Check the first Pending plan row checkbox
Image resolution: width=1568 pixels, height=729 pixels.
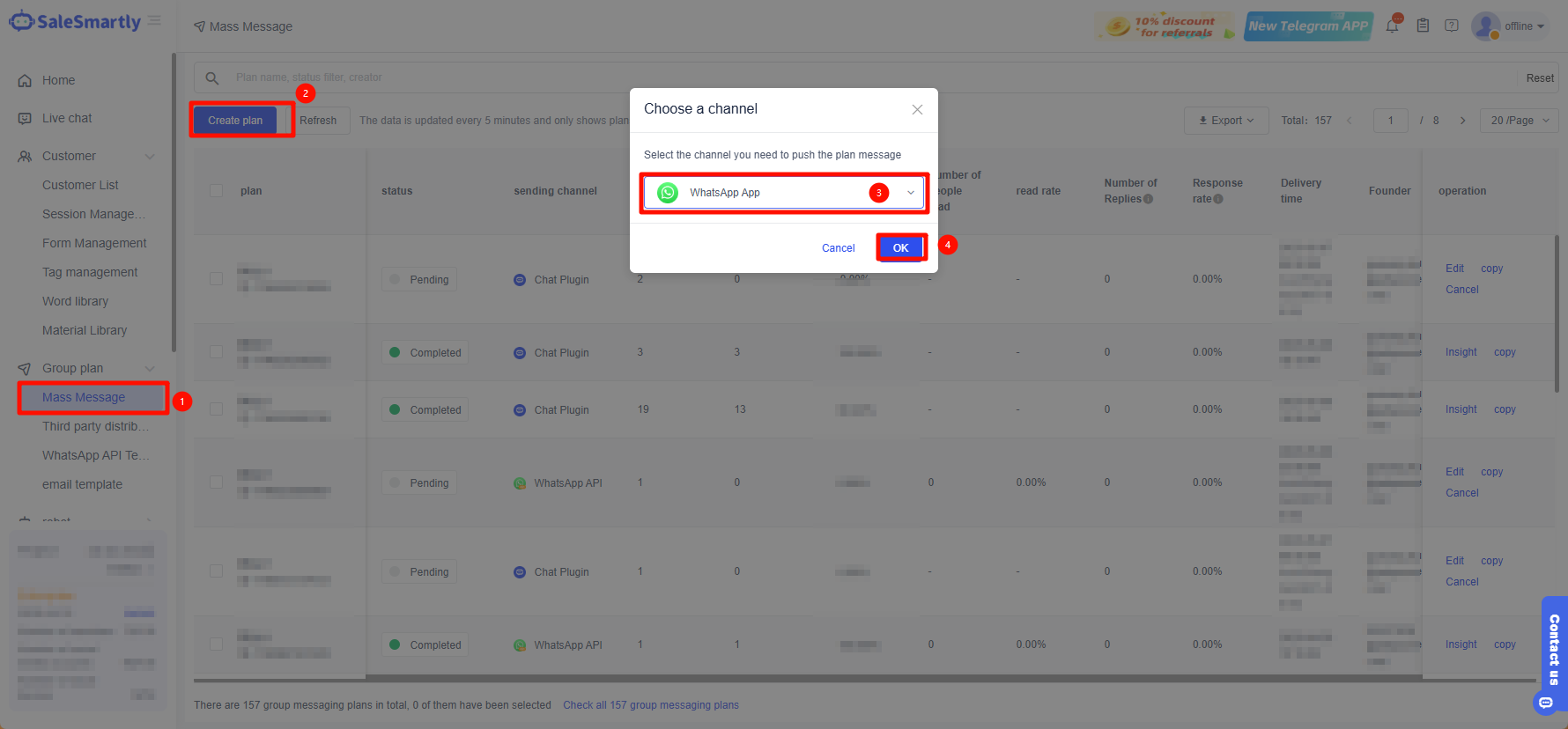[x=217, y=279]
